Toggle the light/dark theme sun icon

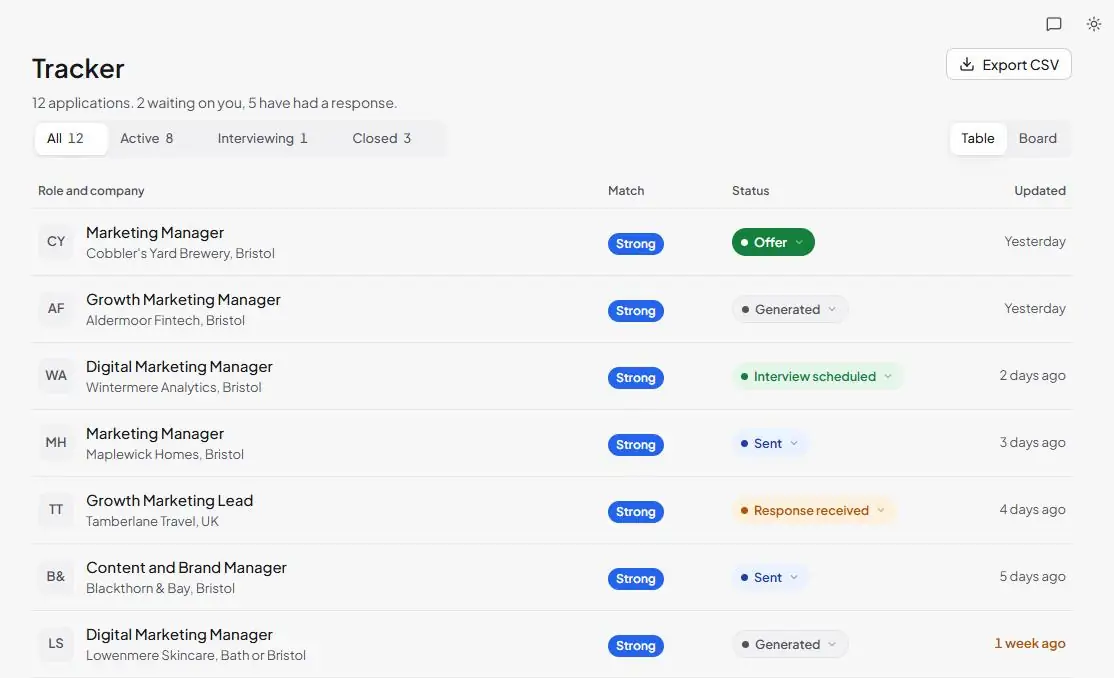1093,24
